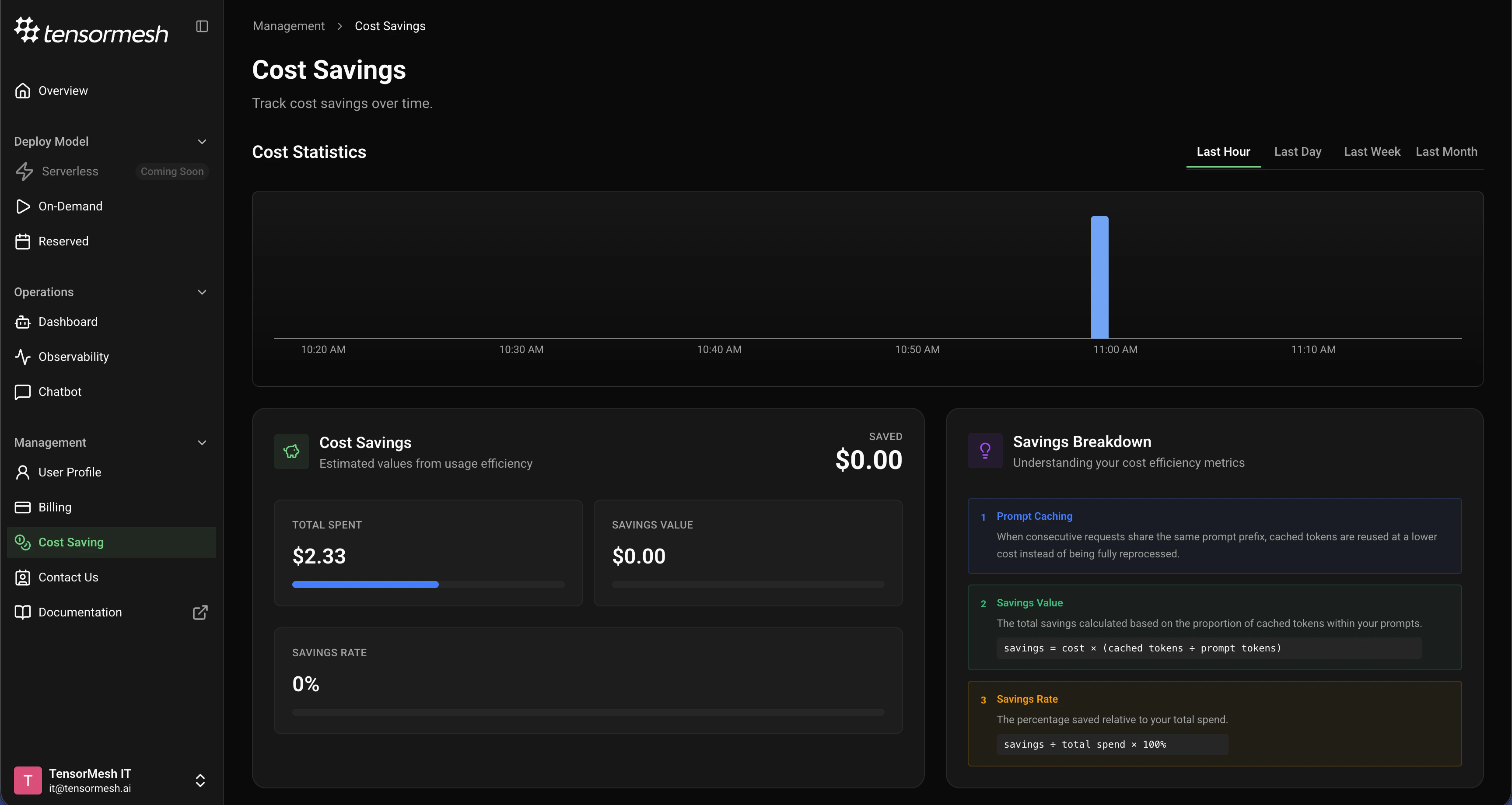
Task: Click the Documentation external link icon
Action: coord(200,612)
